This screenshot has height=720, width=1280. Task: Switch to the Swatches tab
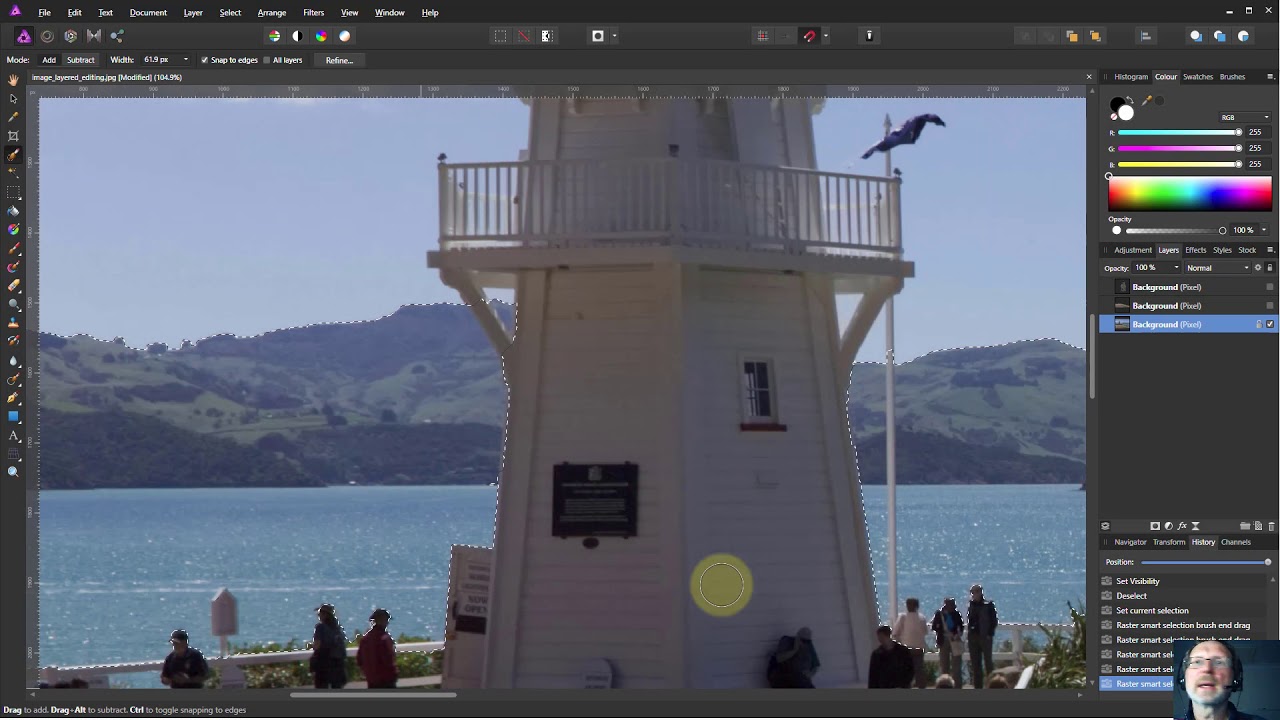pyautogui.click(x=1198, y=77)
